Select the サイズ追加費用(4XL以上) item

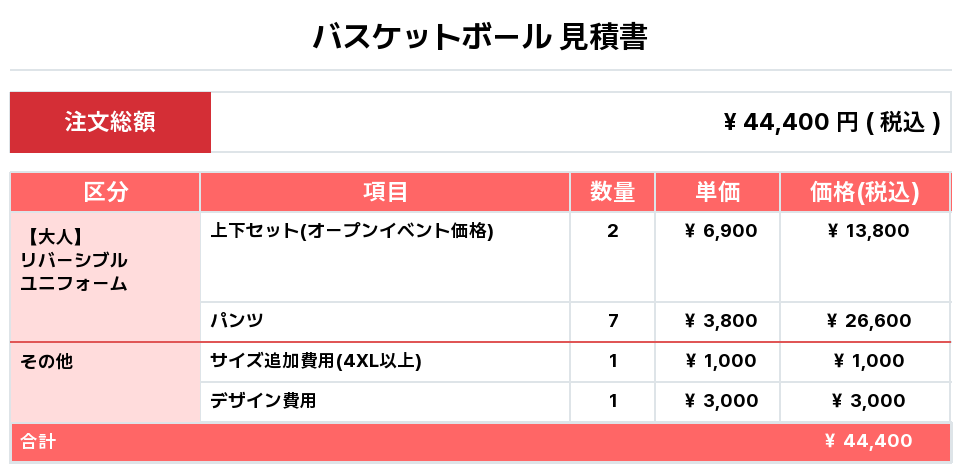tap(316, 361)
